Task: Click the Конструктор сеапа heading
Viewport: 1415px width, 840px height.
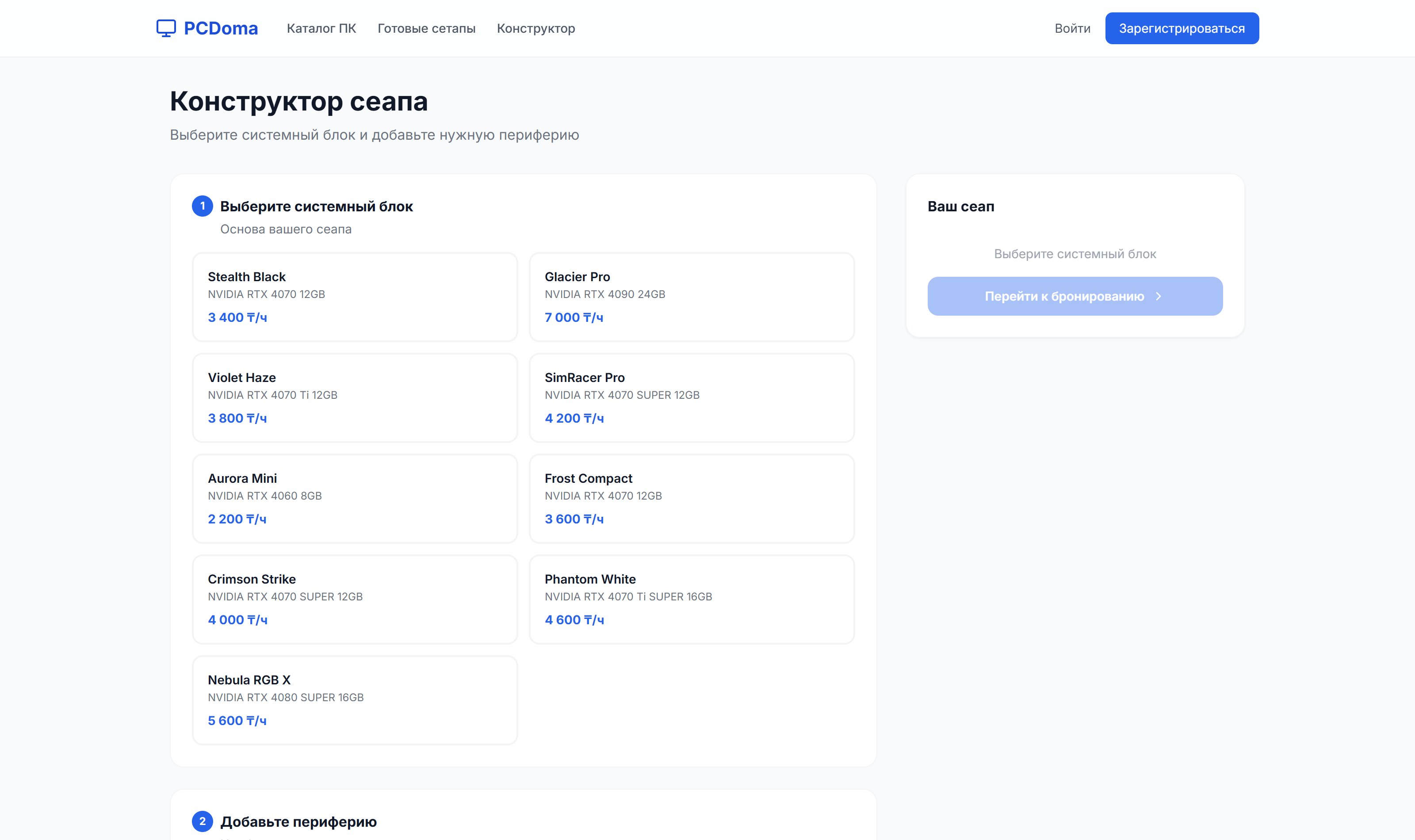Action: click(x=299, y=101)
